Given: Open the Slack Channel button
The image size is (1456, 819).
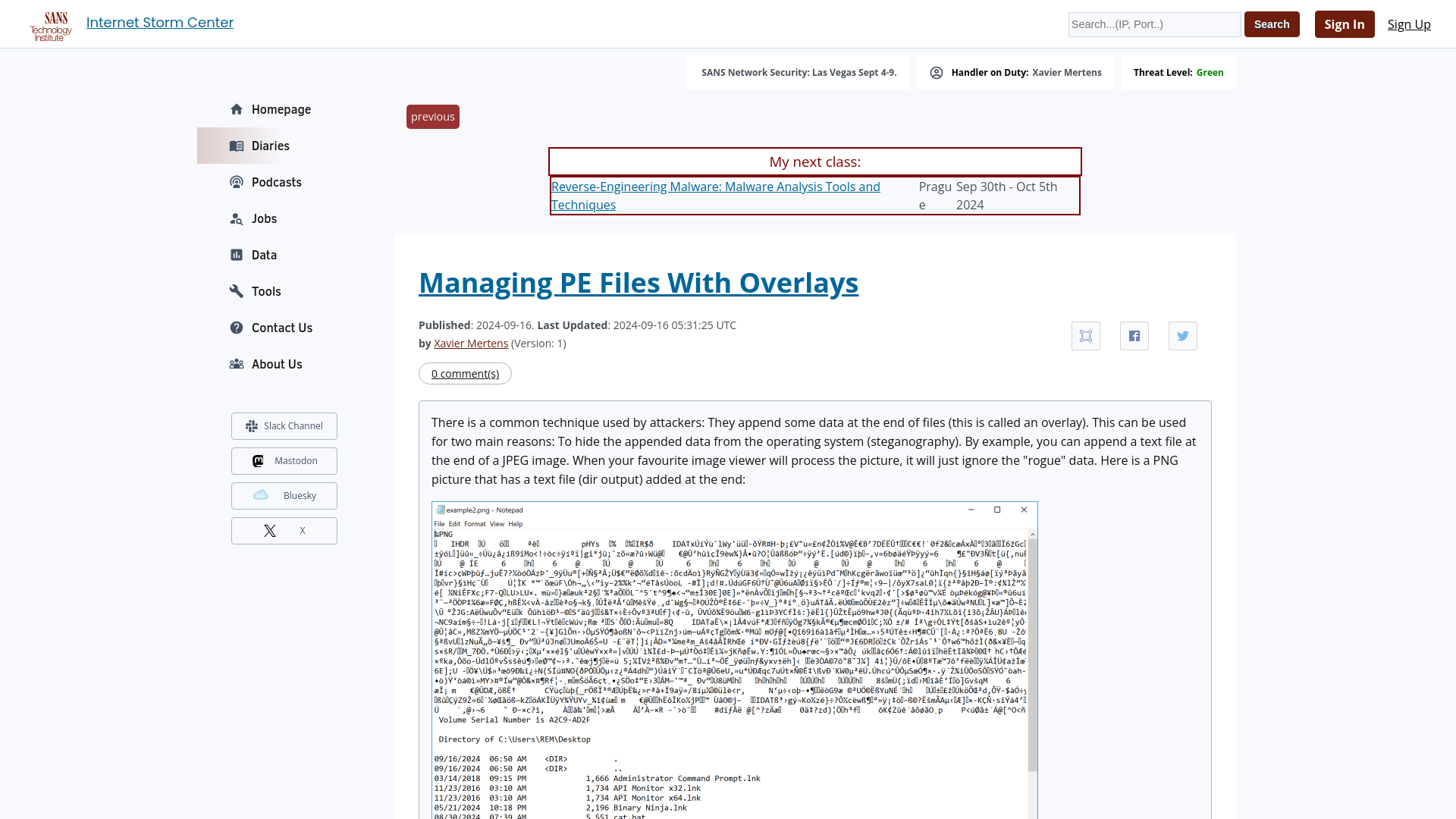Looking at the screenshot, I should pyautogui.click(x=284, y=426).
